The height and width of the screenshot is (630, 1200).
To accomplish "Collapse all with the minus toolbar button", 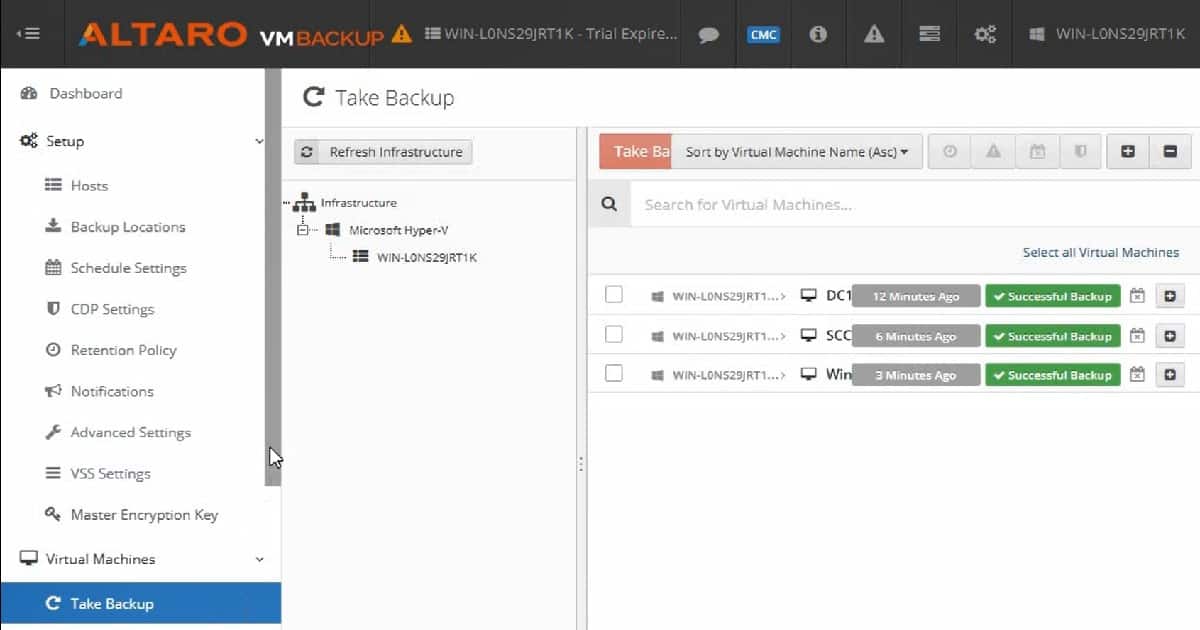I will click(x=1170, y=152).
